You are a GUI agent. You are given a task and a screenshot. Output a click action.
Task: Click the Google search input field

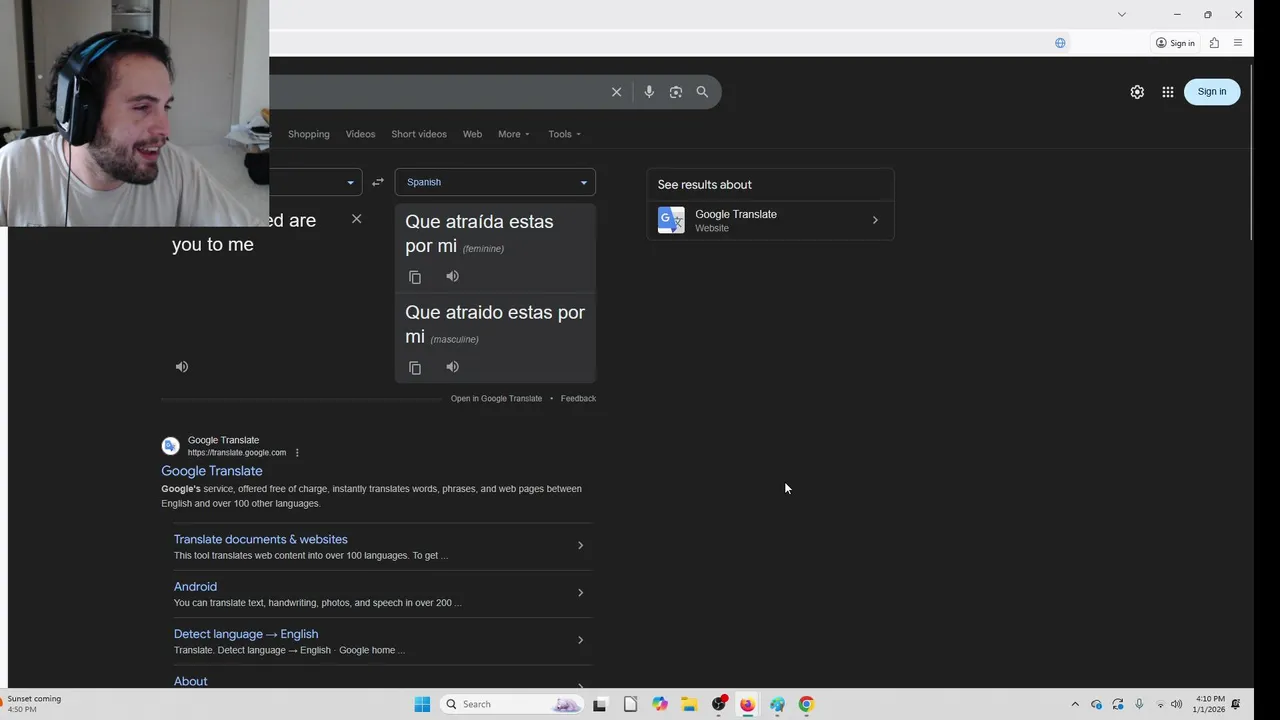[x=440, y=92]
